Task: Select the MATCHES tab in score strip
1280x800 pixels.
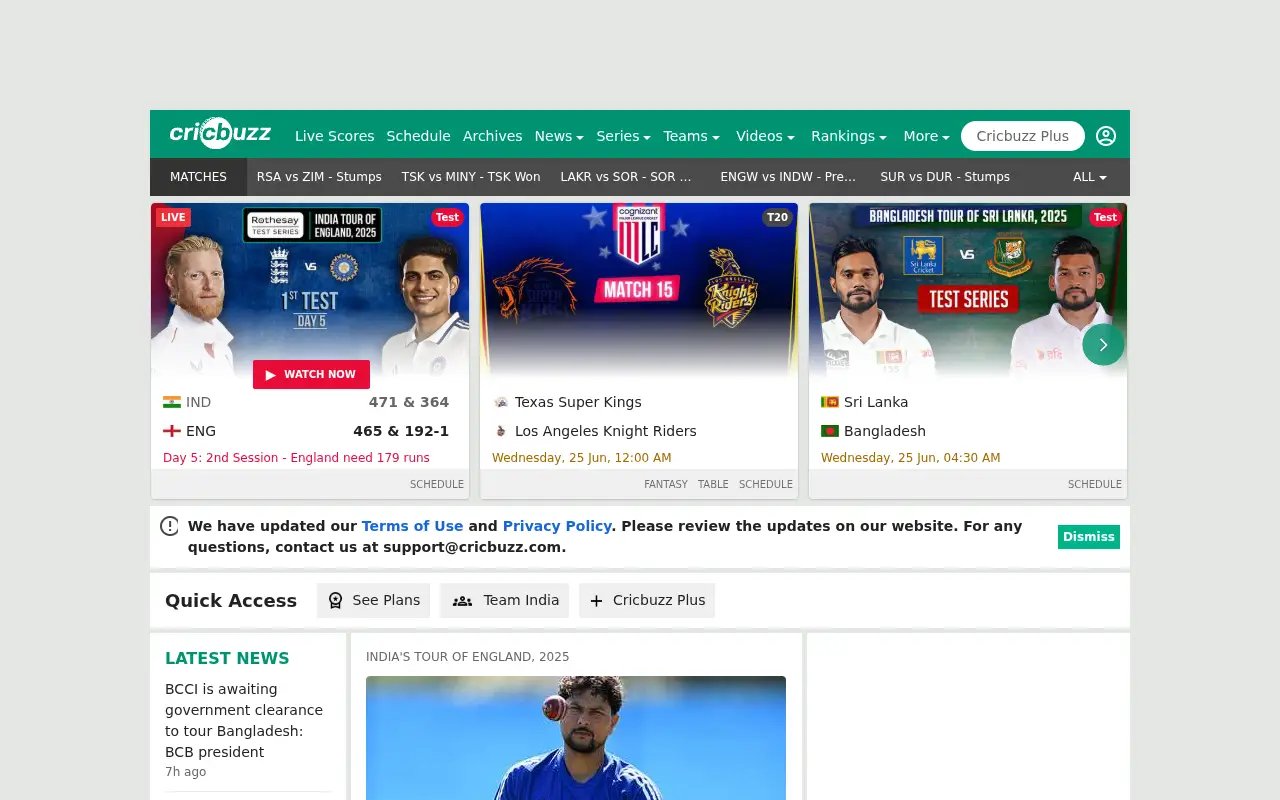Action: pos(198,177)
